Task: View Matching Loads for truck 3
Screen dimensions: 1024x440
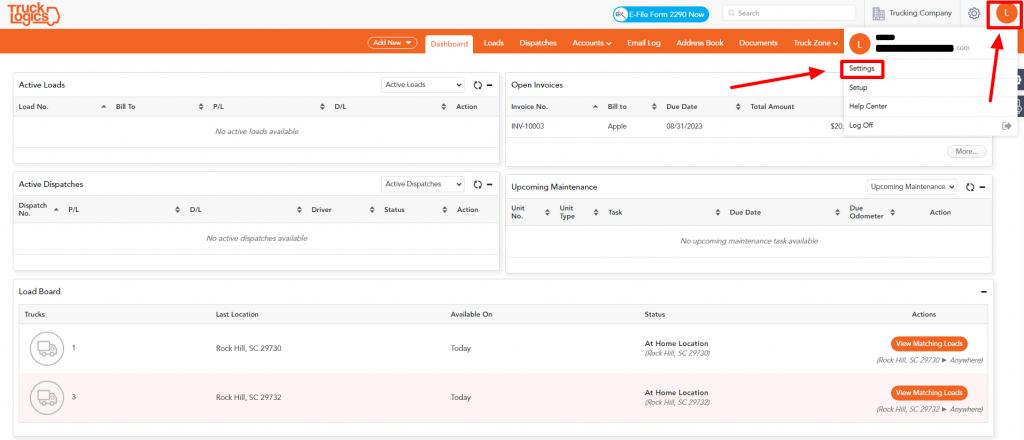Action: tap(929, 392)
